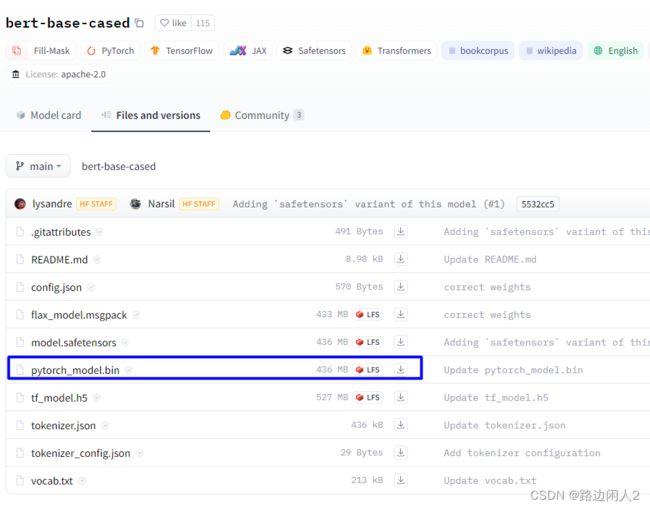Select the JAX library tag
This screenshot has height=508, width=650.
coord(248,51)
